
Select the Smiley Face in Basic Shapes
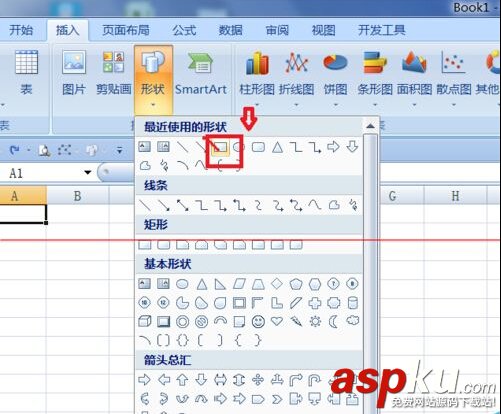(x=258, y=322)
